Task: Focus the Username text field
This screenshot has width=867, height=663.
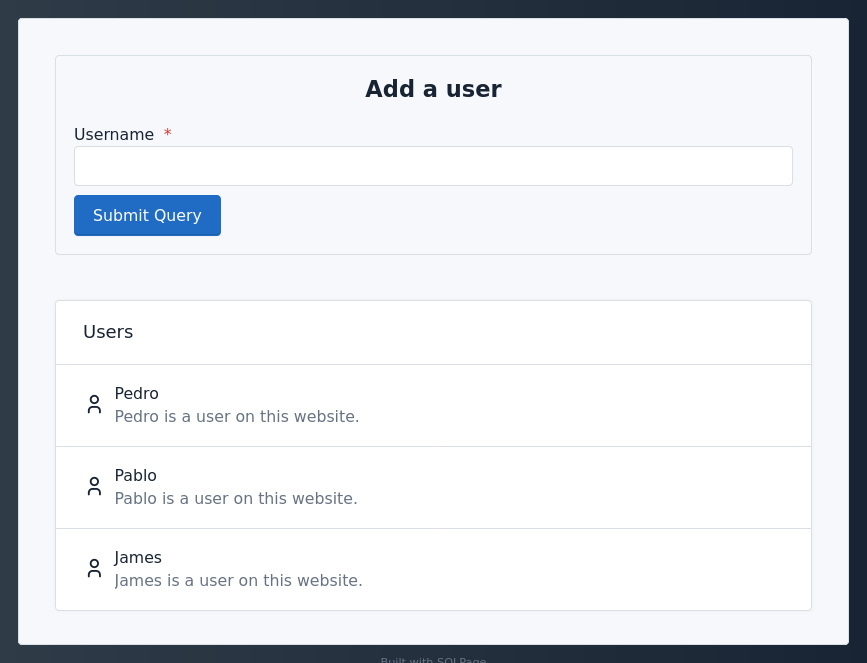Action: (x=433, y=166)
